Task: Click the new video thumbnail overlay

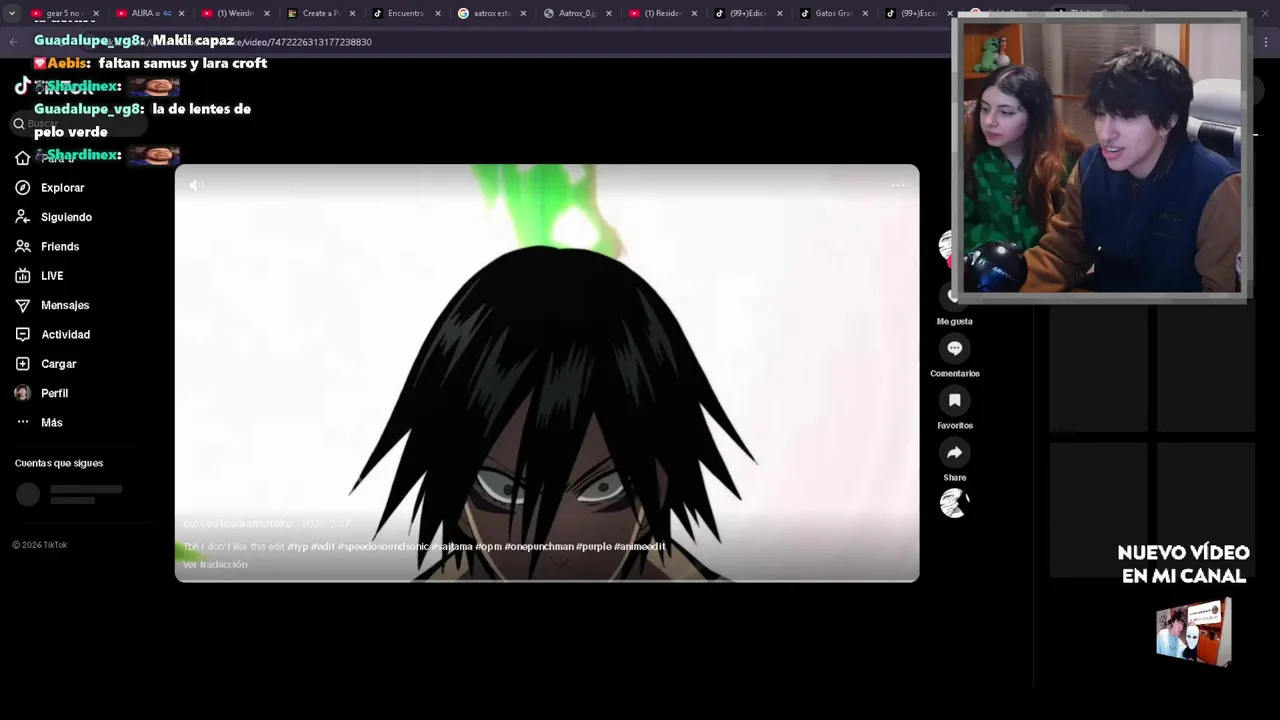Action: [1193, 631]
